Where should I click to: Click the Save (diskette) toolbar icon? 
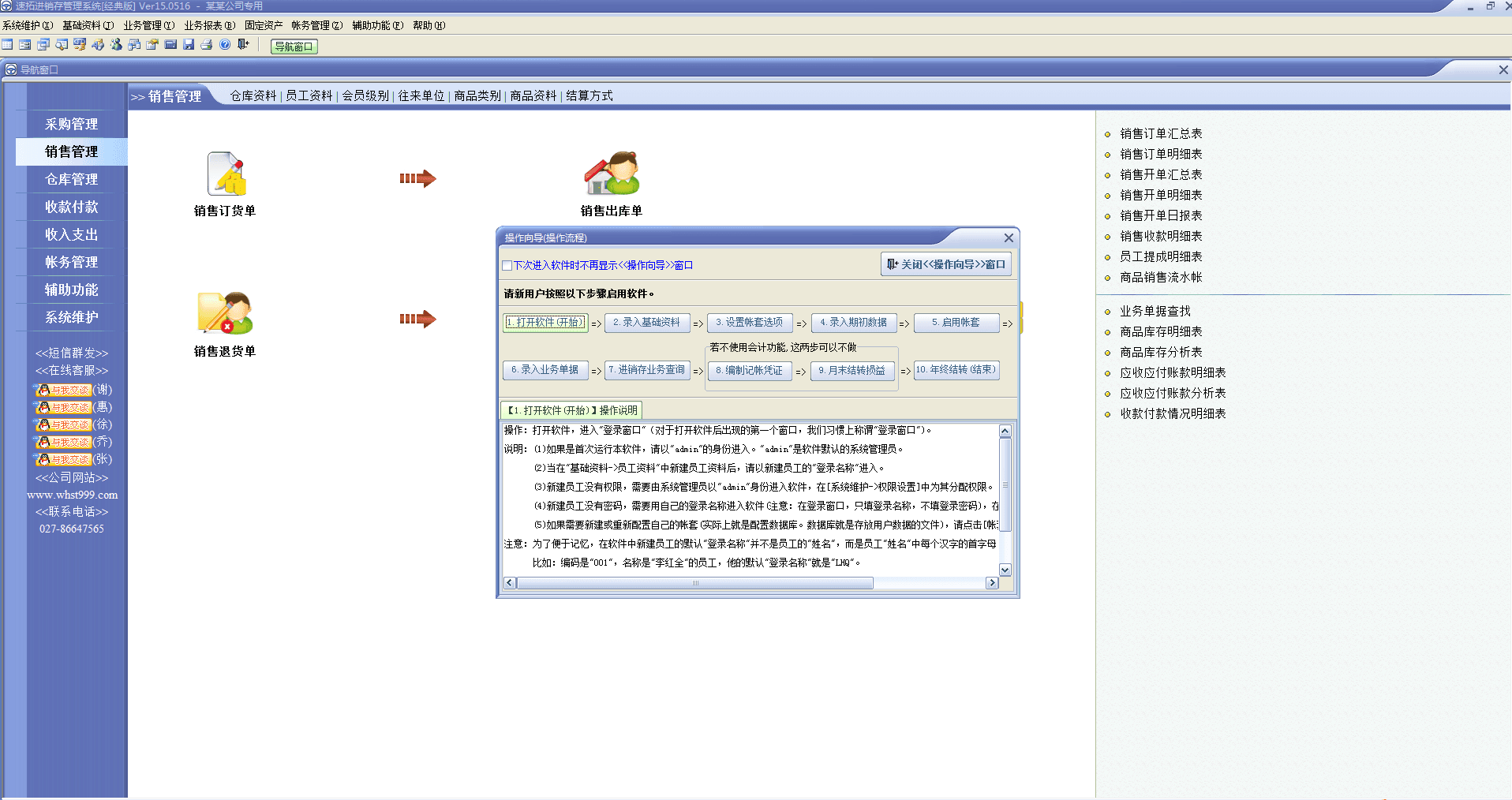click(188, 44)
